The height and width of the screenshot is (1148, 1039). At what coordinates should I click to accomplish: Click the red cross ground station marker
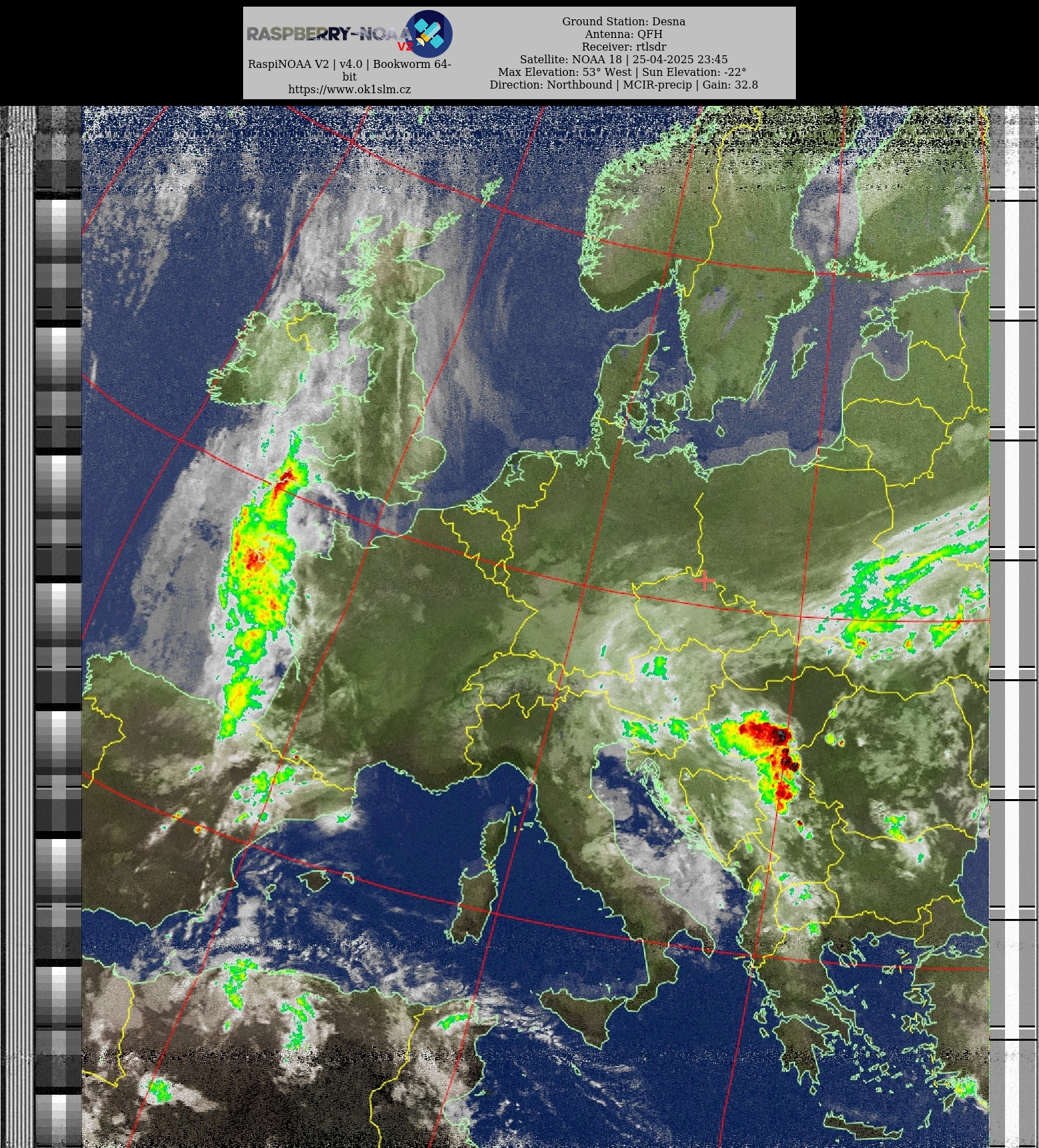tap(704, 581)
